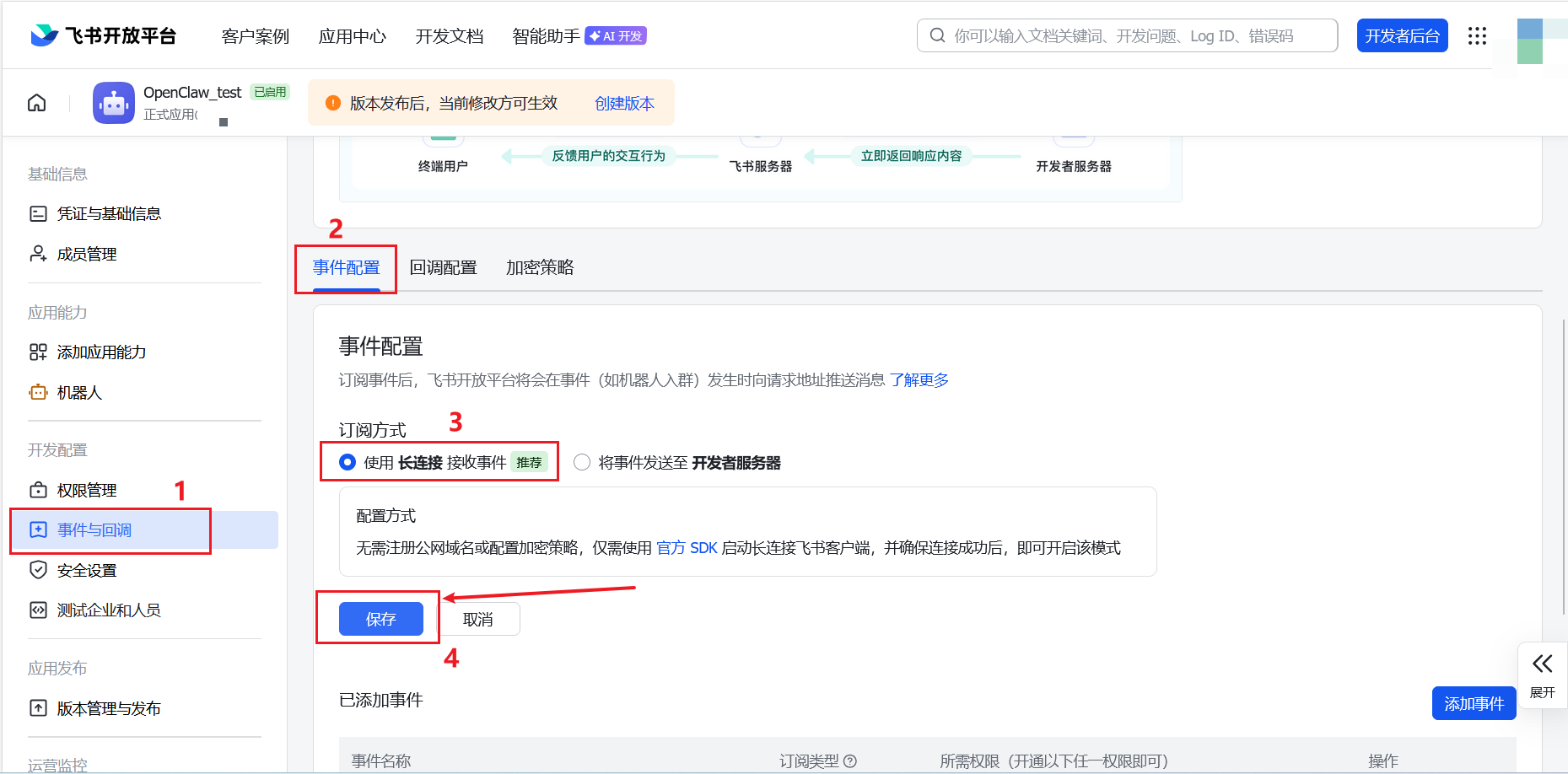1568x774 pixels.
Task: Click the 测试企业和人员 sidebar icon
Action: point(38,610)
